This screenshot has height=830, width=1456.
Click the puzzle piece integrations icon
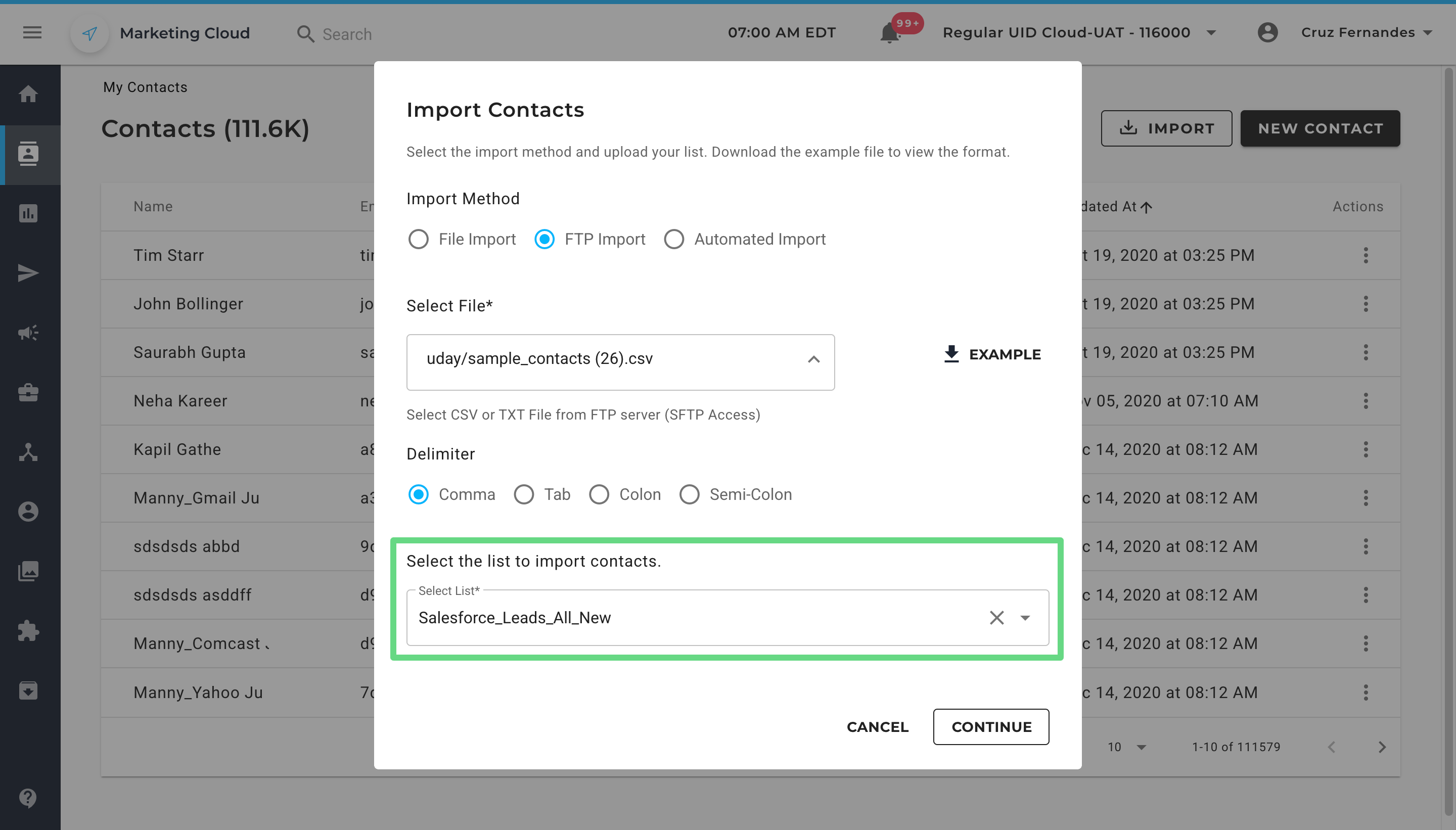click(x=28, y=630)
